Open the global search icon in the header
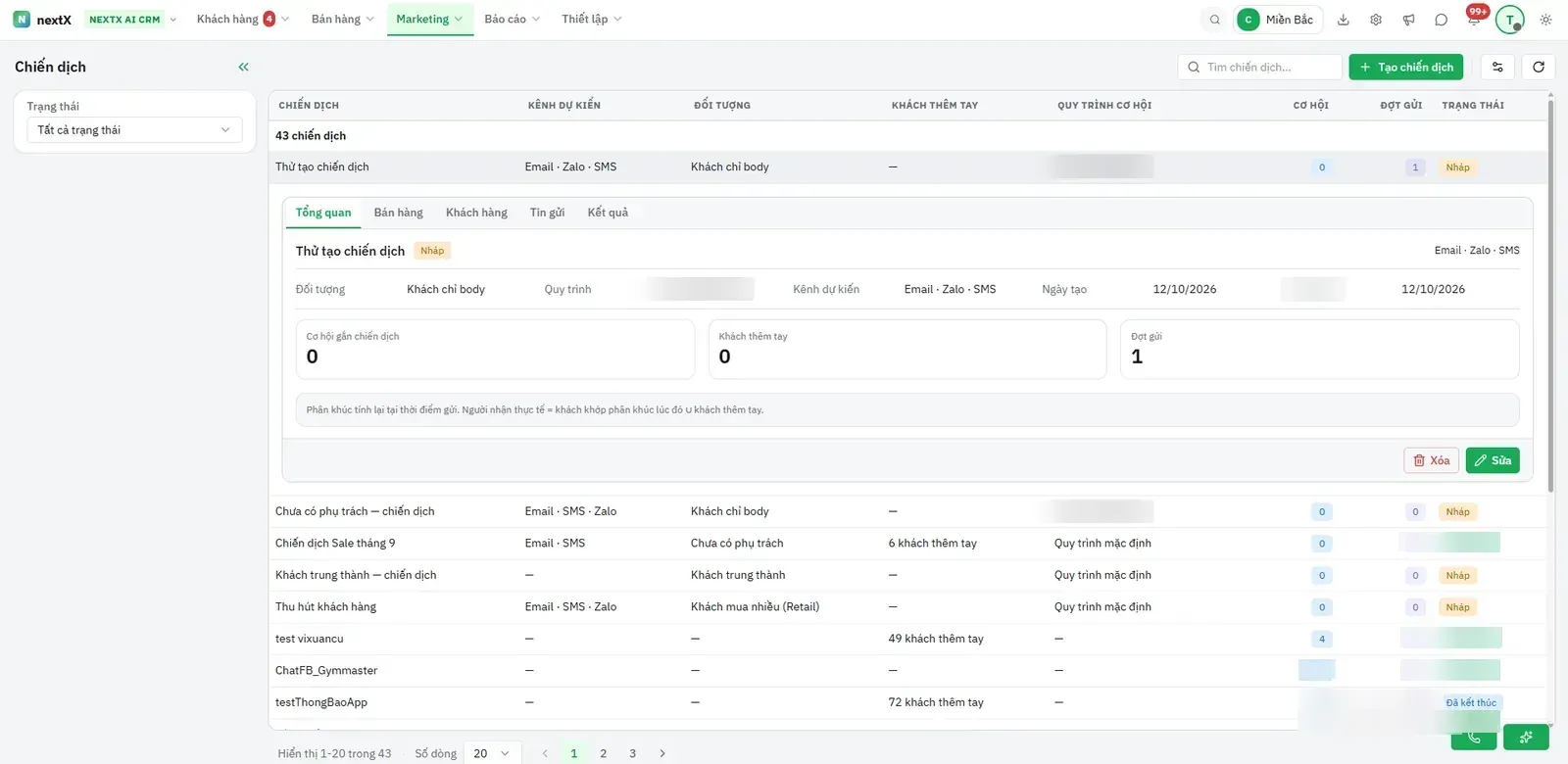The width and height of the screenshot is (1568, 764). click(1214, 20)
